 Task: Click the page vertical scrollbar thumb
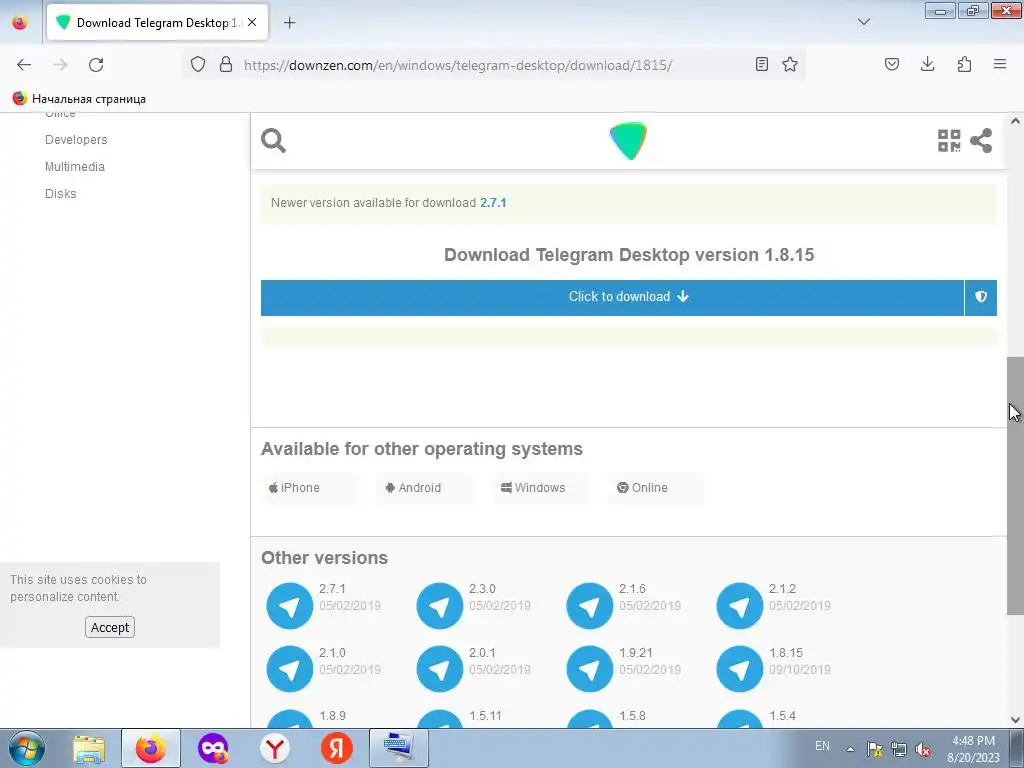1015,486
